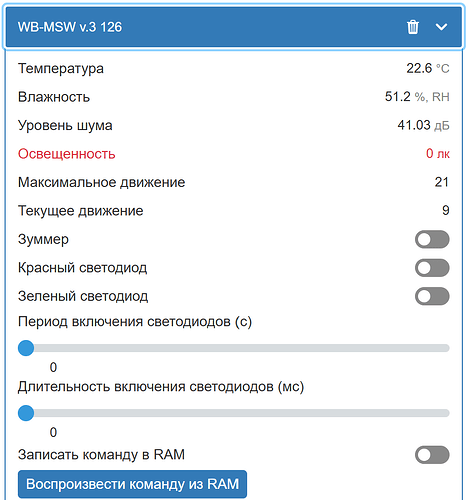Click the WB-MSW v.3 126 header title
472x500 pixels.
click(x=70, y=27)
